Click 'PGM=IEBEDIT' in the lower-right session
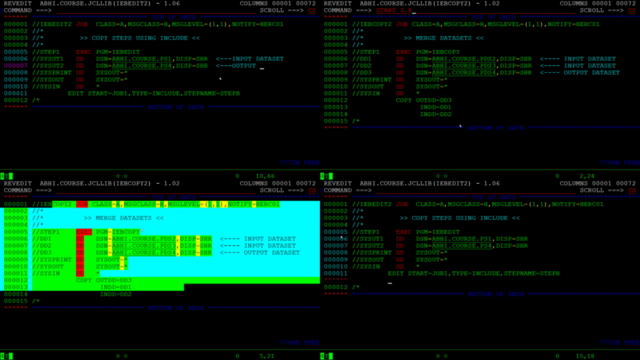This screenshot has height=360, width=640. point(438,232)
